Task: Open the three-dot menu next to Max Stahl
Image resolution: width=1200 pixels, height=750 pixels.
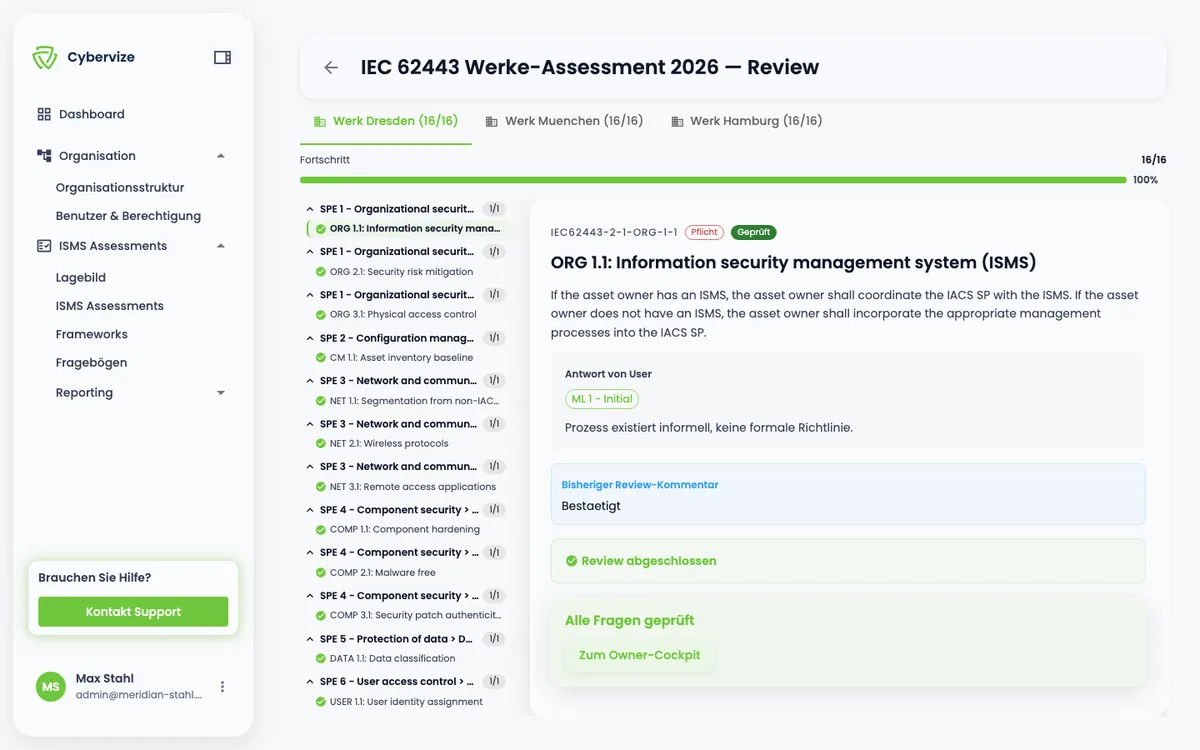Action: (222, 686)
